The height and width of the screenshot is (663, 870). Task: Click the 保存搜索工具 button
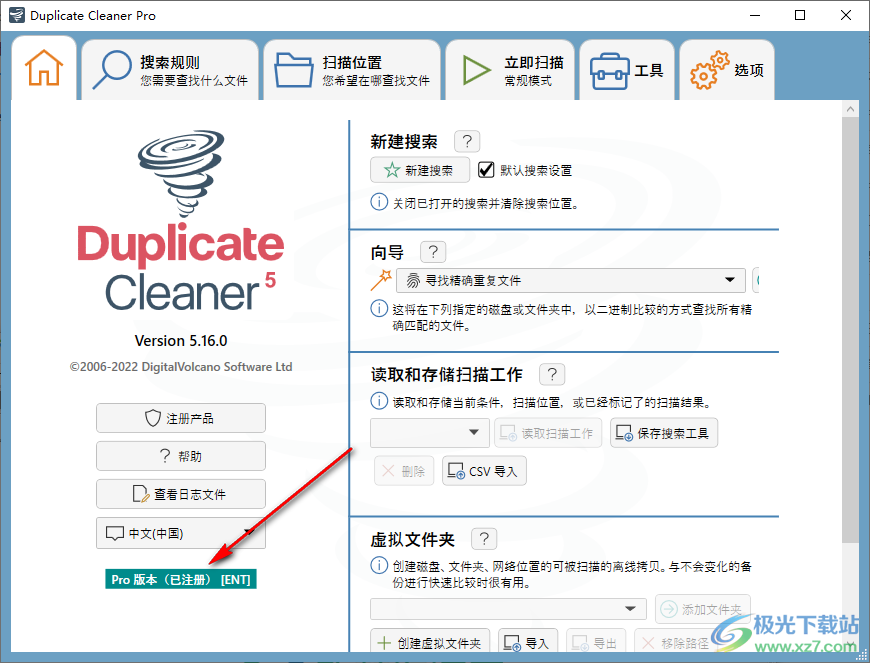coord(664,433)
